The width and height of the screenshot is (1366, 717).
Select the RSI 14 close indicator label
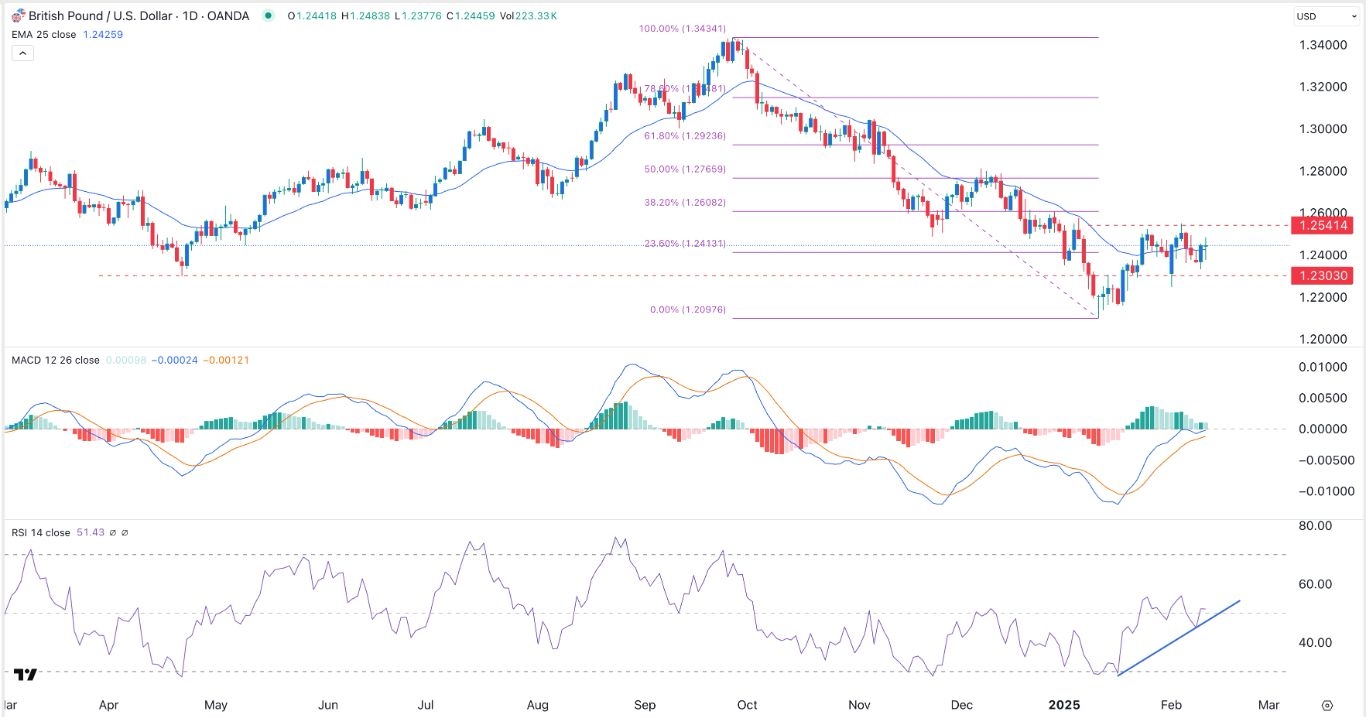click(41, 533)
